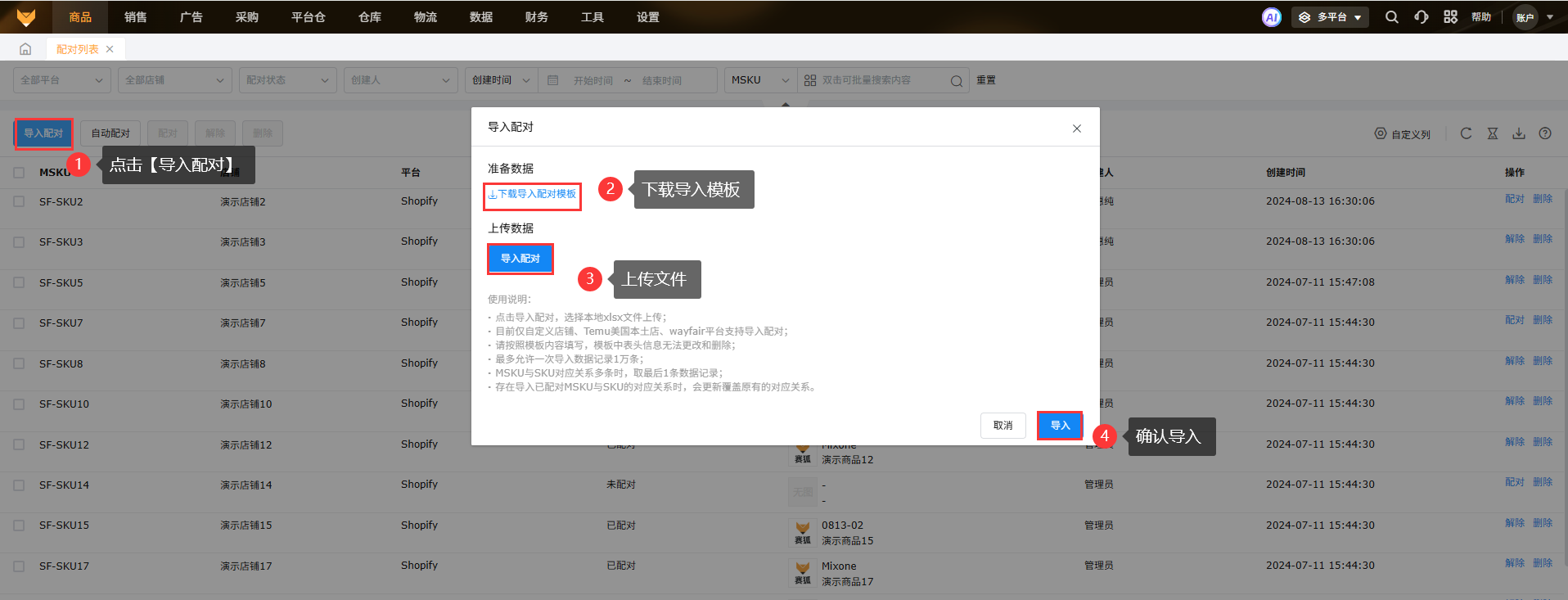
Task: Click the batch search grid icon
Action: 810,80
